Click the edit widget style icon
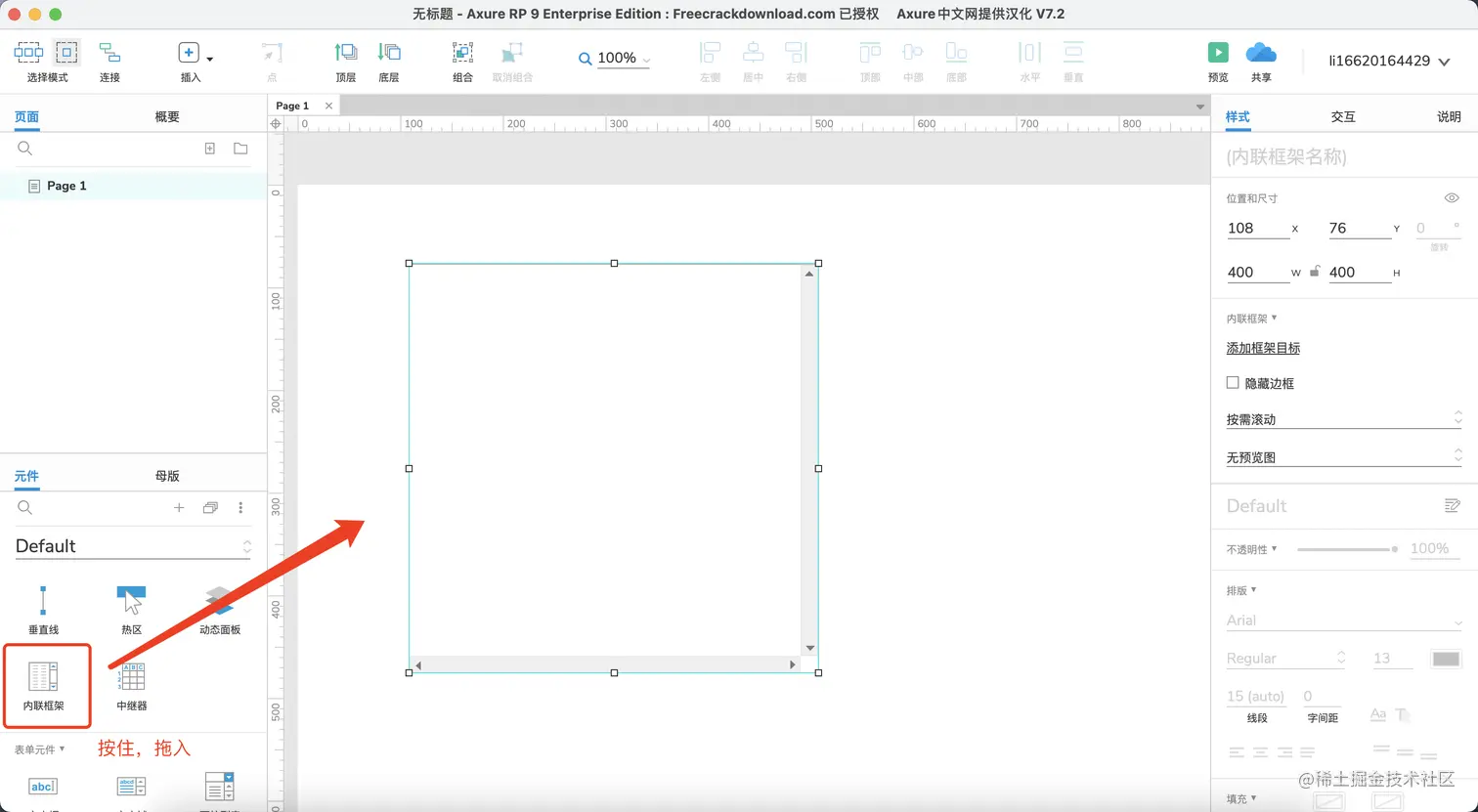1478x812 pixels. click(x=1452, y=506)
